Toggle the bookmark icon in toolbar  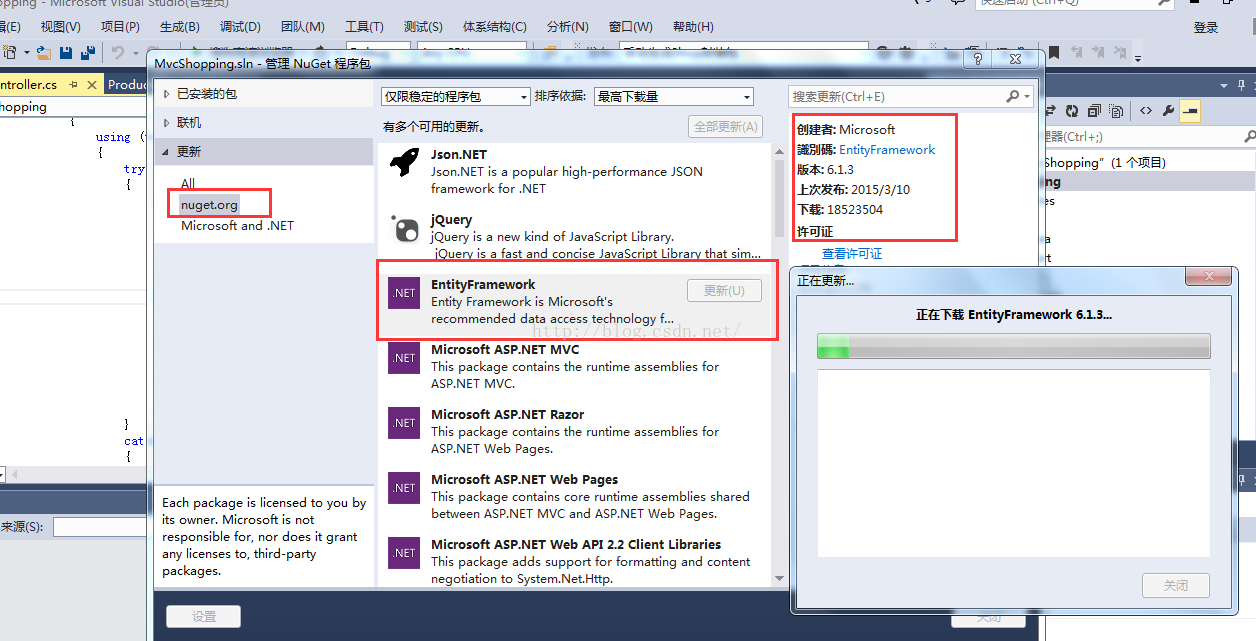pos(1054,52)
